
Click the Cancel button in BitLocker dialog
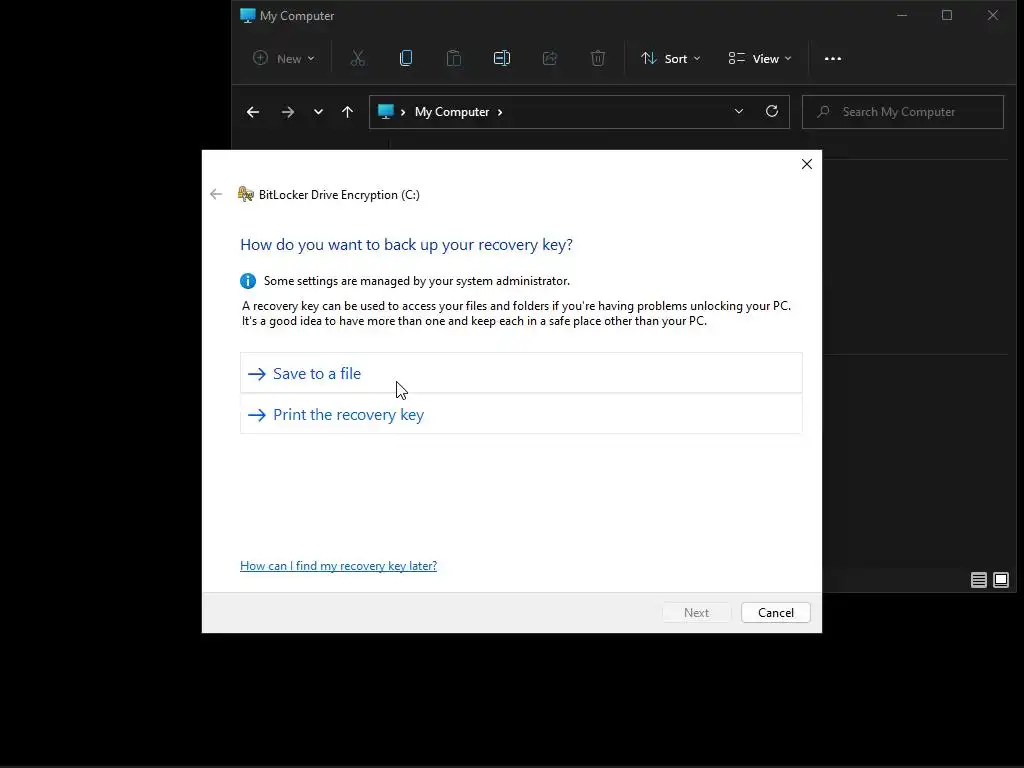click(x=775, y=613)
